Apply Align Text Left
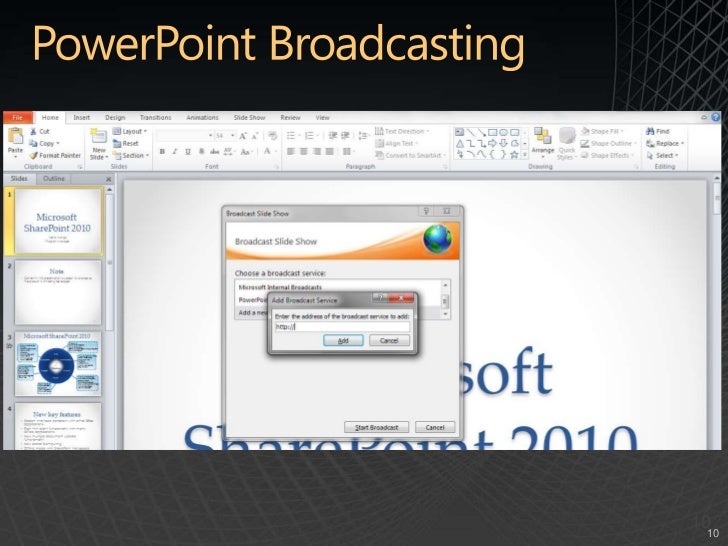Viewport: 728px width, 546px height. [291, 151]
